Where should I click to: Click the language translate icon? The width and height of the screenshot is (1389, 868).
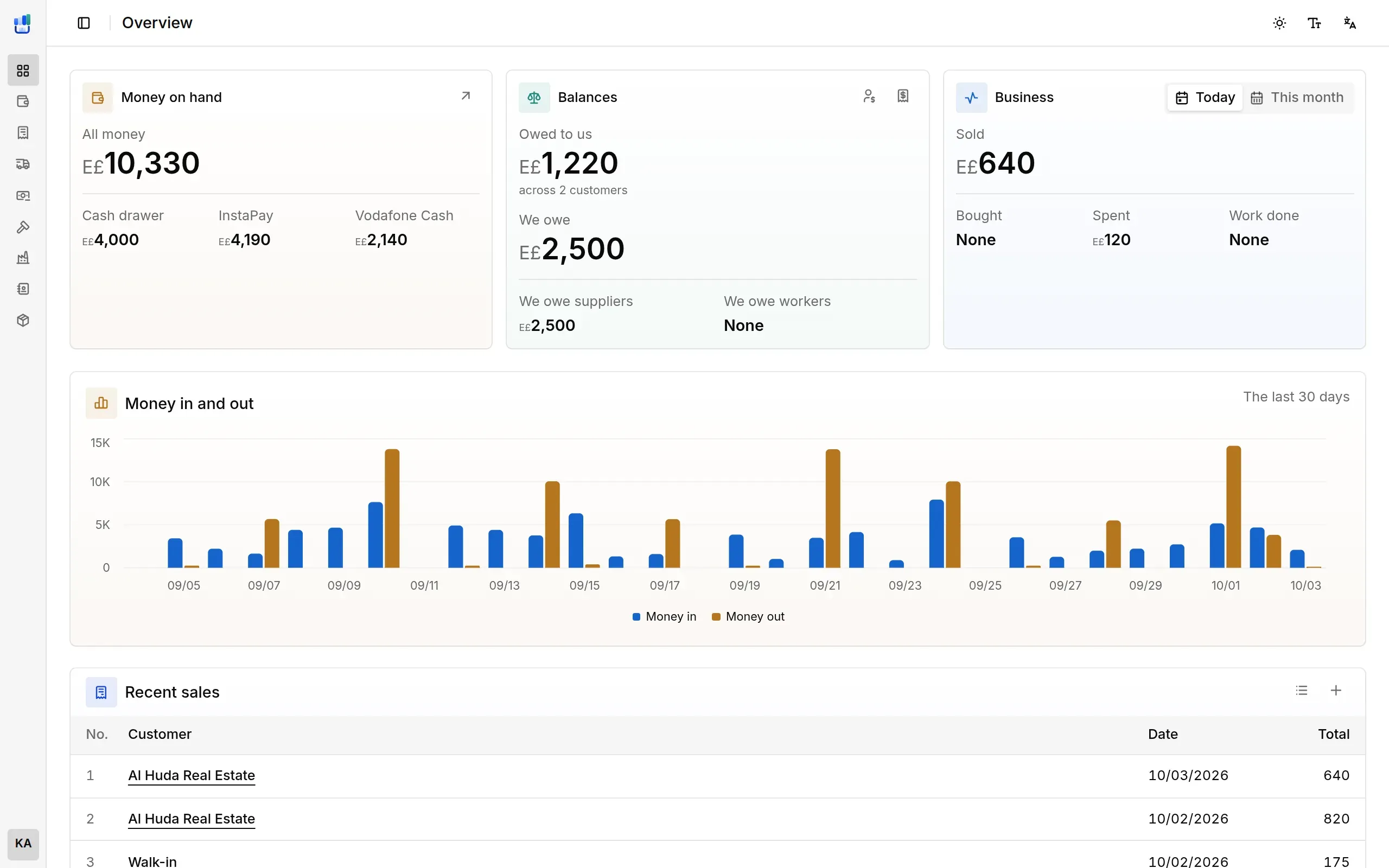[1349, 23]
